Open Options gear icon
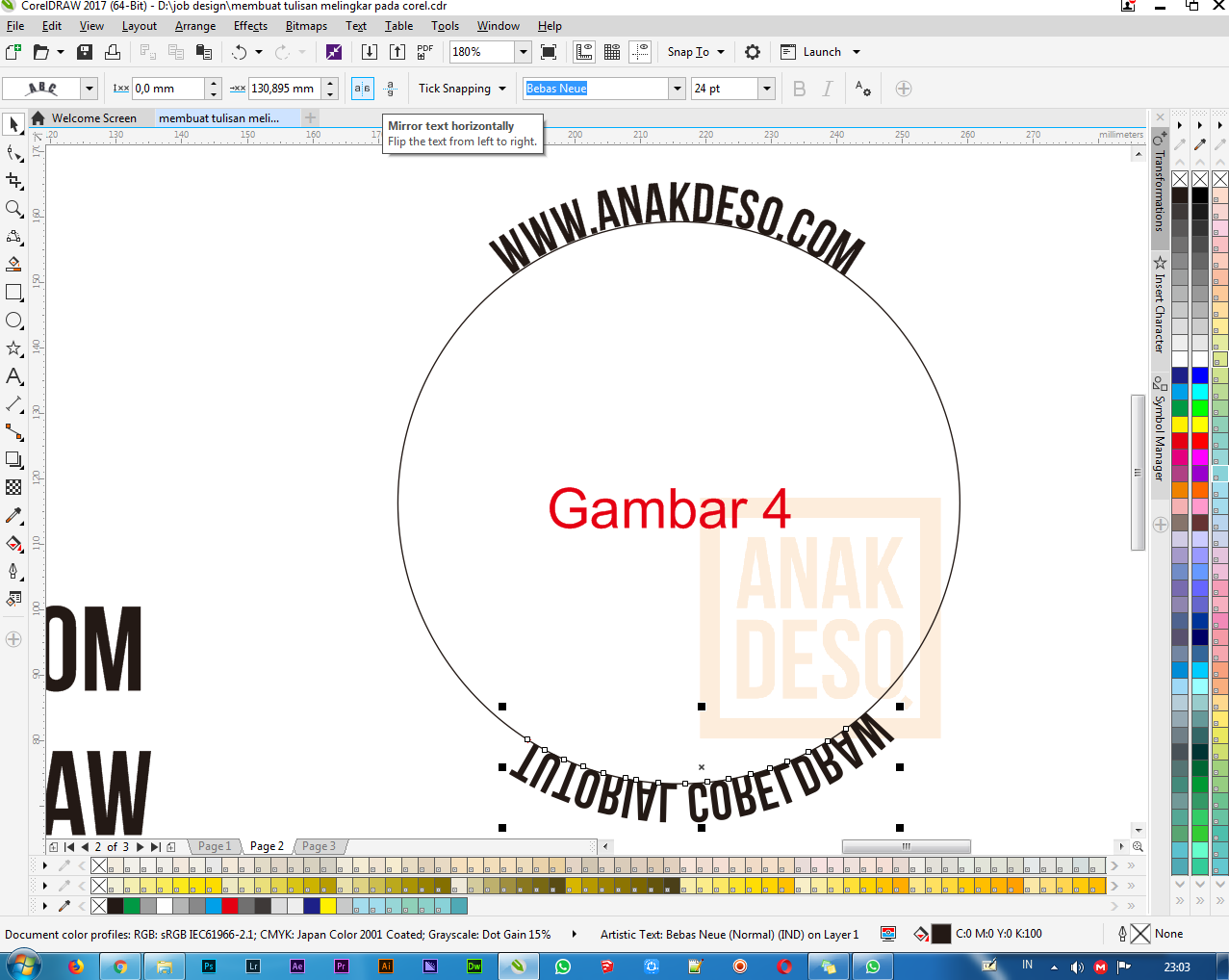Screen dimensions: 1229x980 point(753,52)
